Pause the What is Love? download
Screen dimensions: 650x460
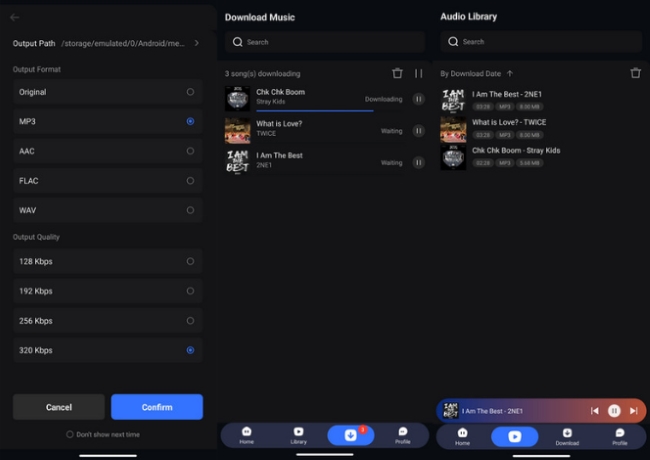(x=419, y=131)
